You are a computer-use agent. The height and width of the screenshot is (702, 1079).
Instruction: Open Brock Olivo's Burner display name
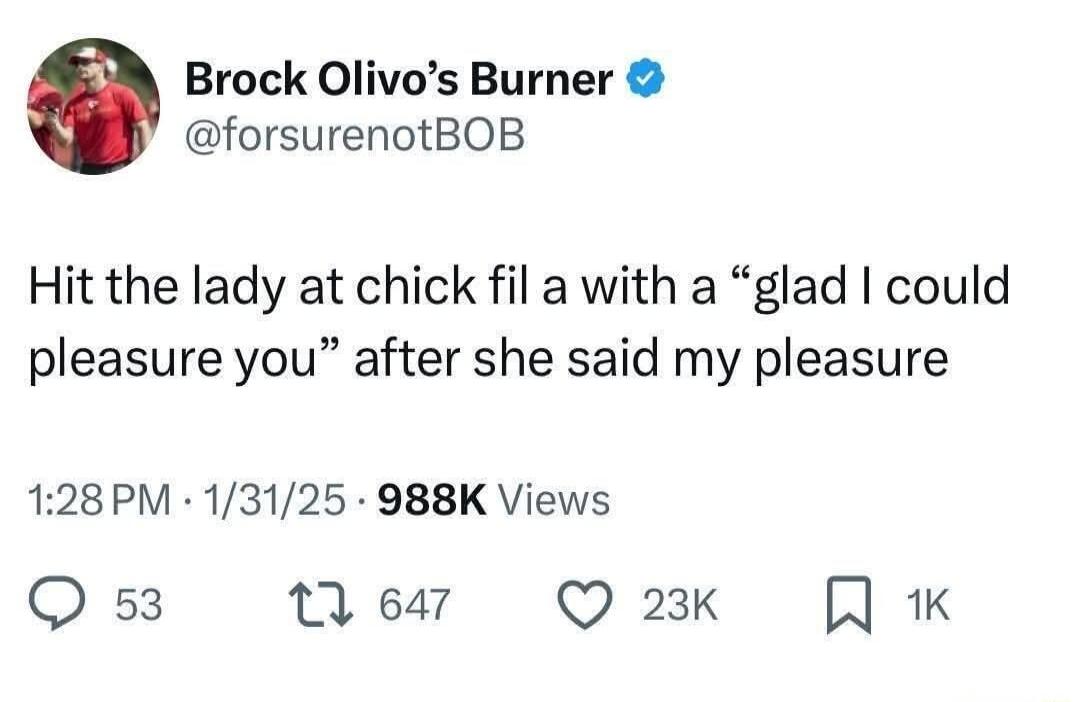click(x=399, y=80)
